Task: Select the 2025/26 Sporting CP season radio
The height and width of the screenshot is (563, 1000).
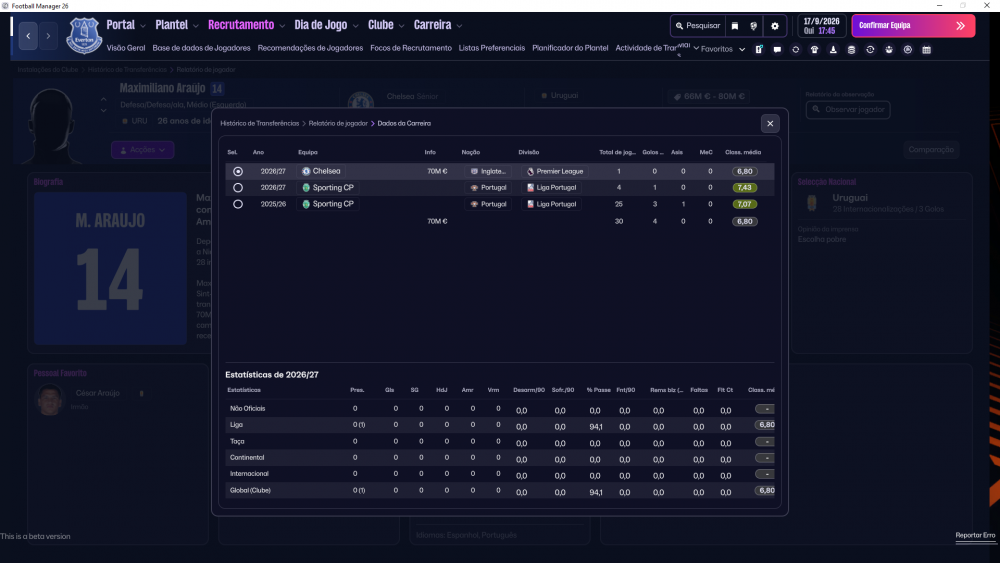Action: (x=238, y=205)
